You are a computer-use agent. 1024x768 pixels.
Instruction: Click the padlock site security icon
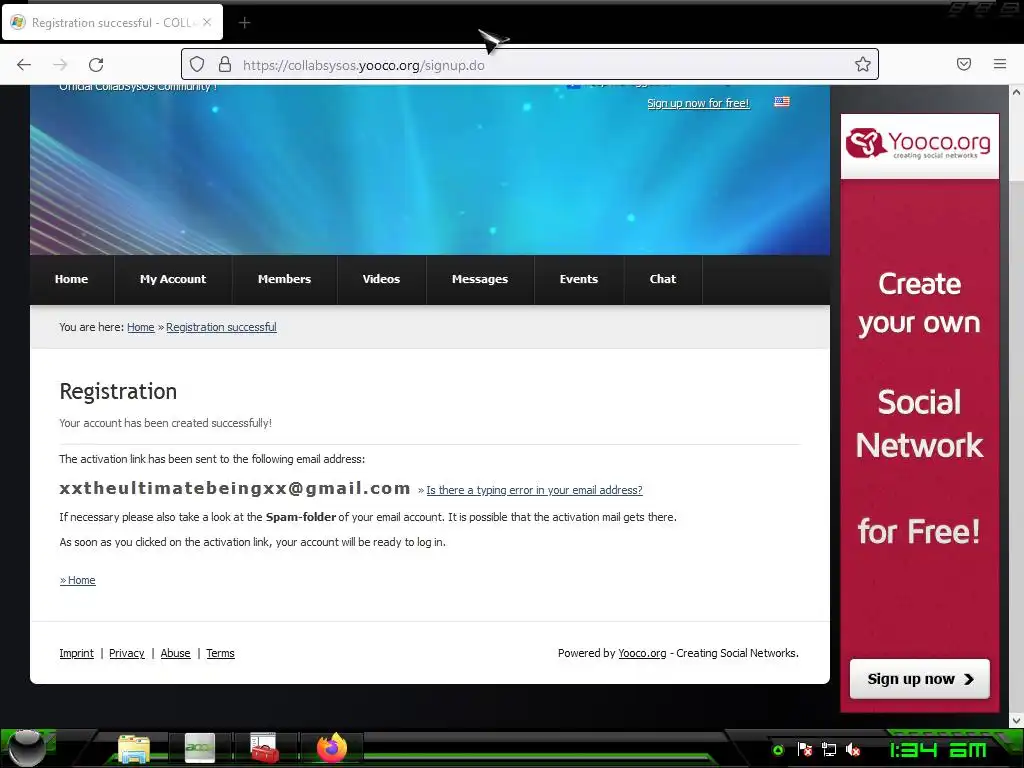(225, 64)
